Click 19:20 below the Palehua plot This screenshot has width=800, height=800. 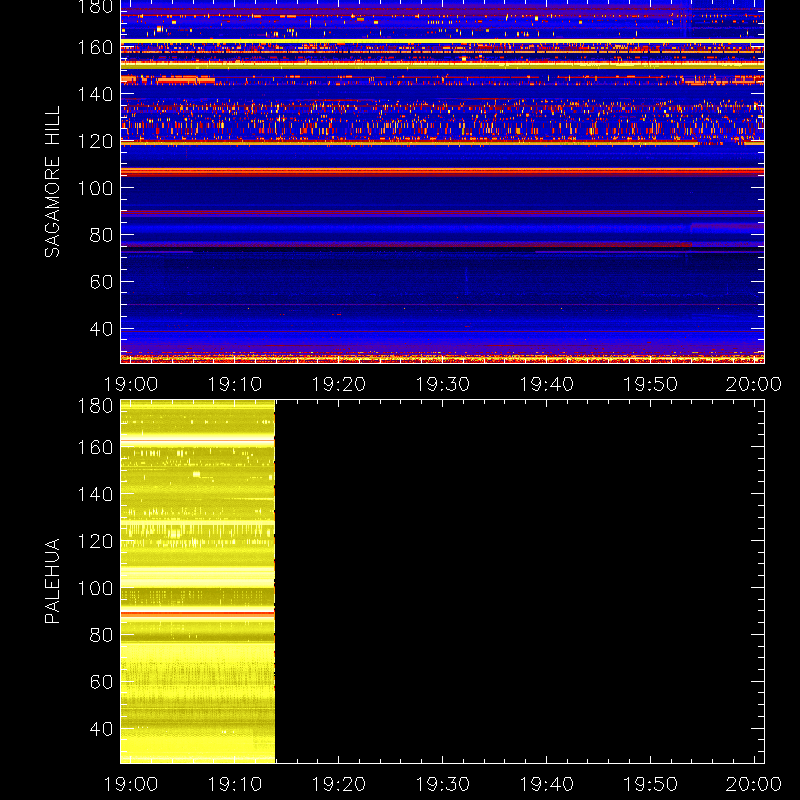(339, 784)
